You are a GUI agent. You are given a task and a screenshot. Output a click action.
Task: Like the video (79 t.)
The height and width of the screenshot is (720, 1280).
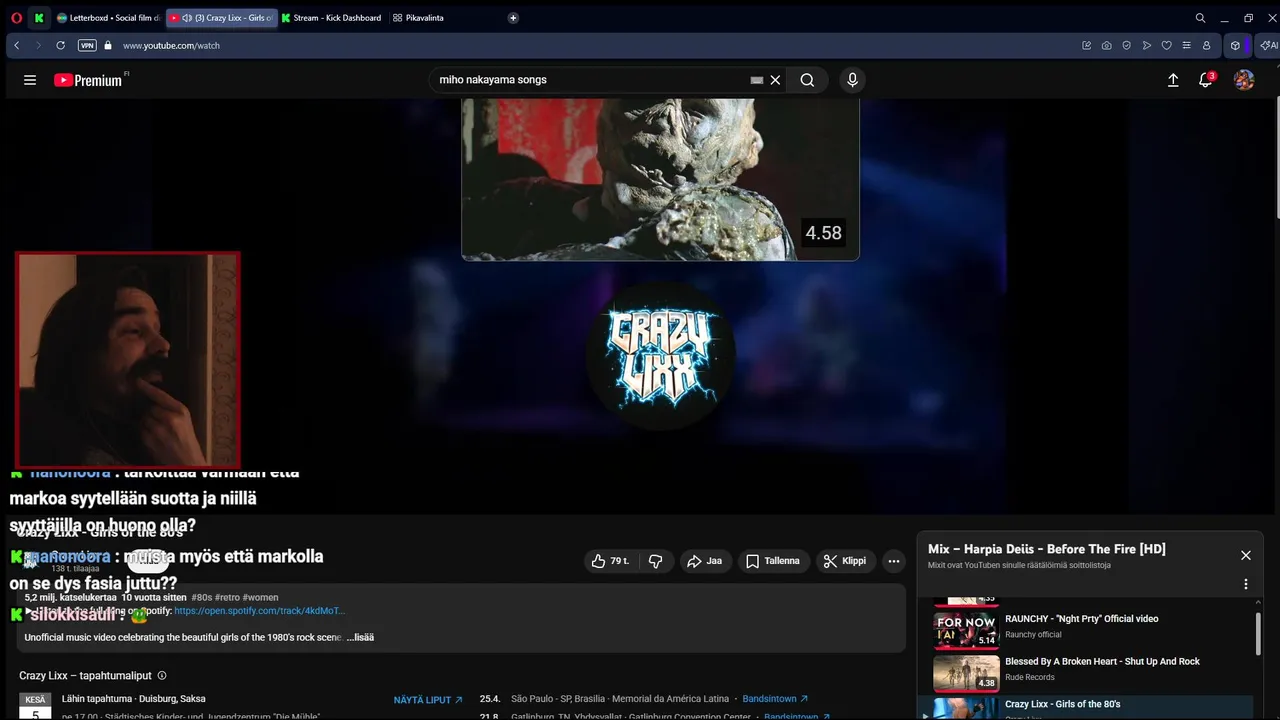coord(610,561)
